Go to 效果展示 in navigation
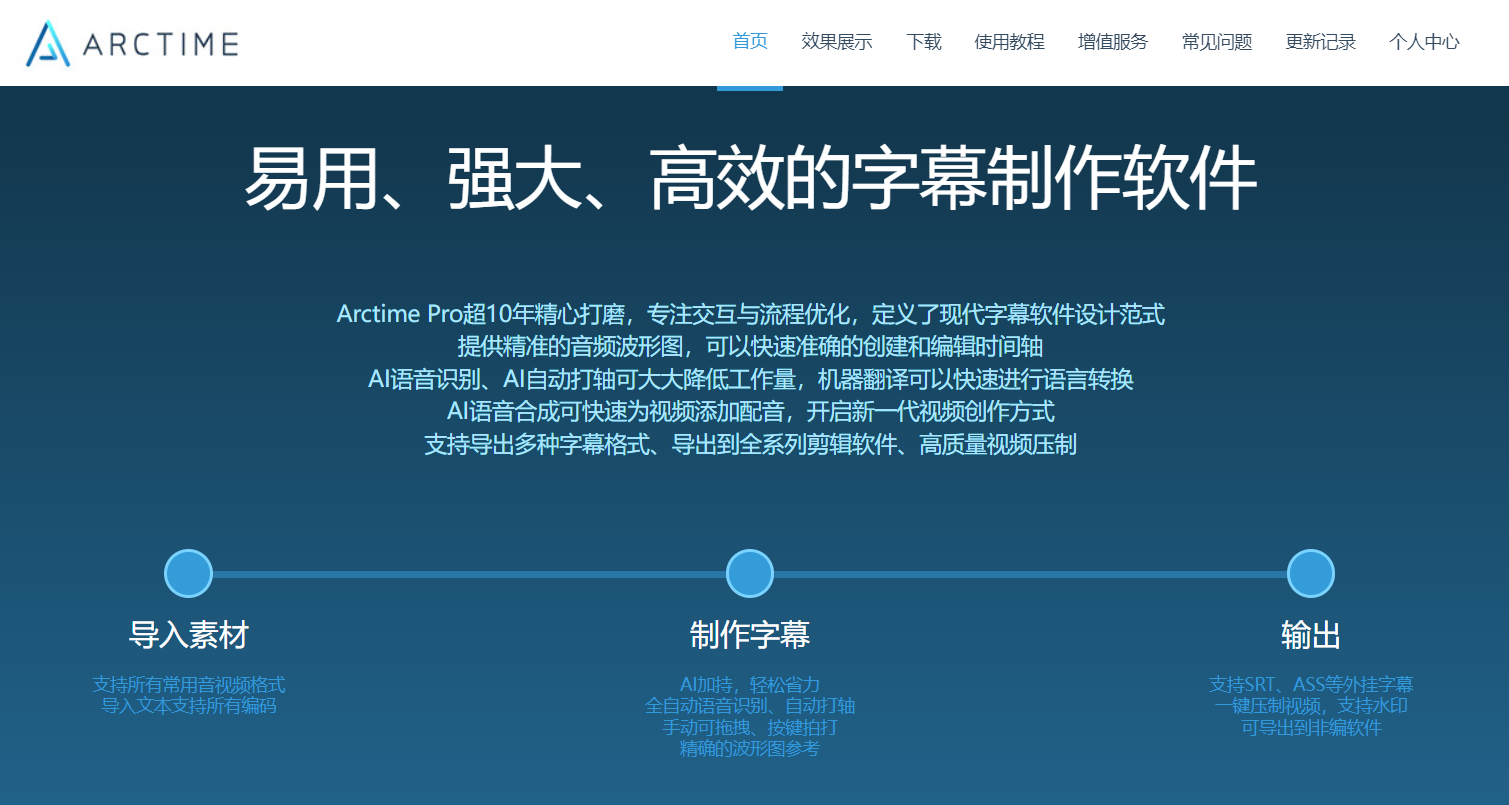1509x805 pixels. (837, 42)
